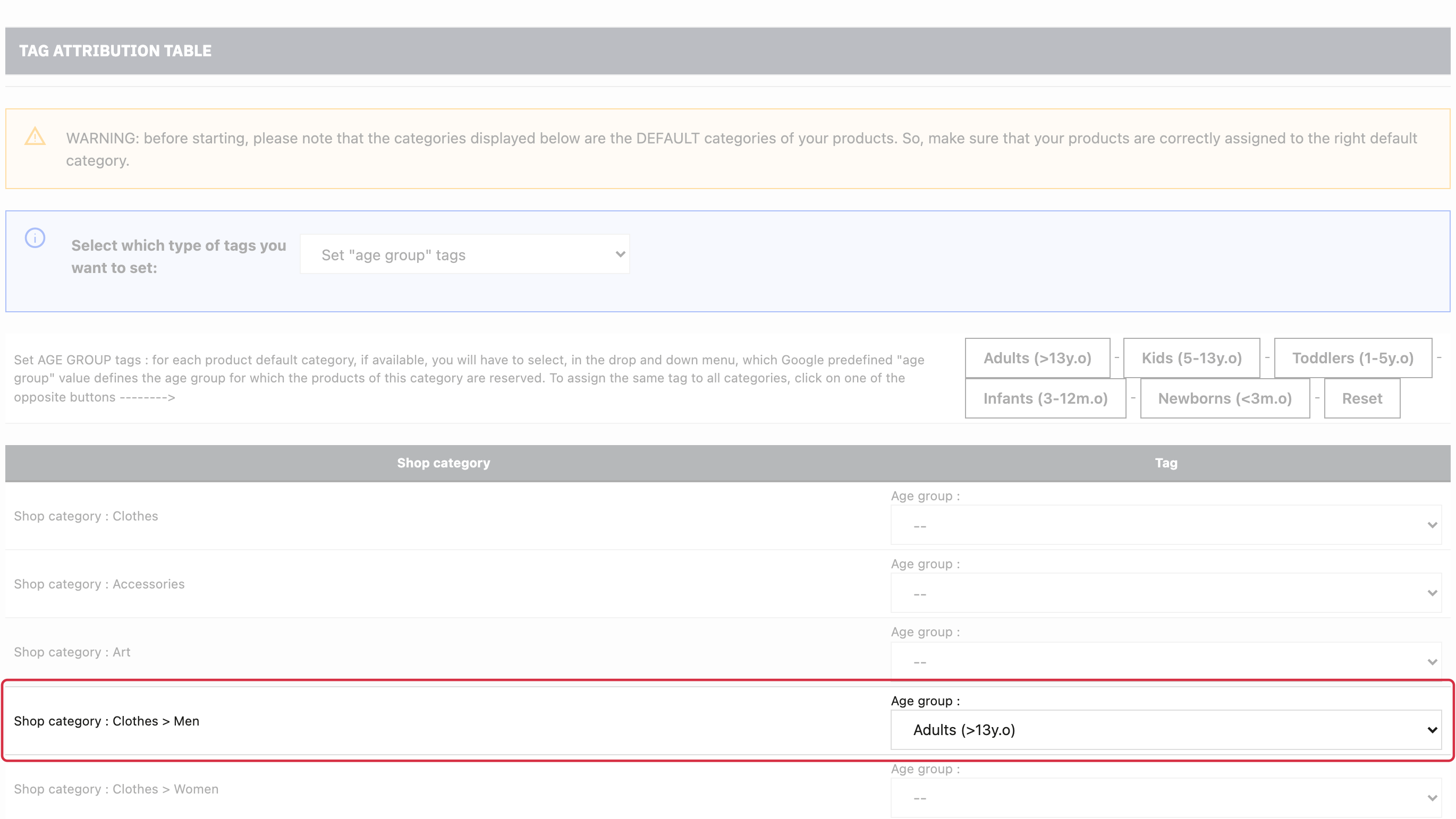Click the WARNING message text
The width and height of the screenshot is (1456, 819).
coord(742,149)
